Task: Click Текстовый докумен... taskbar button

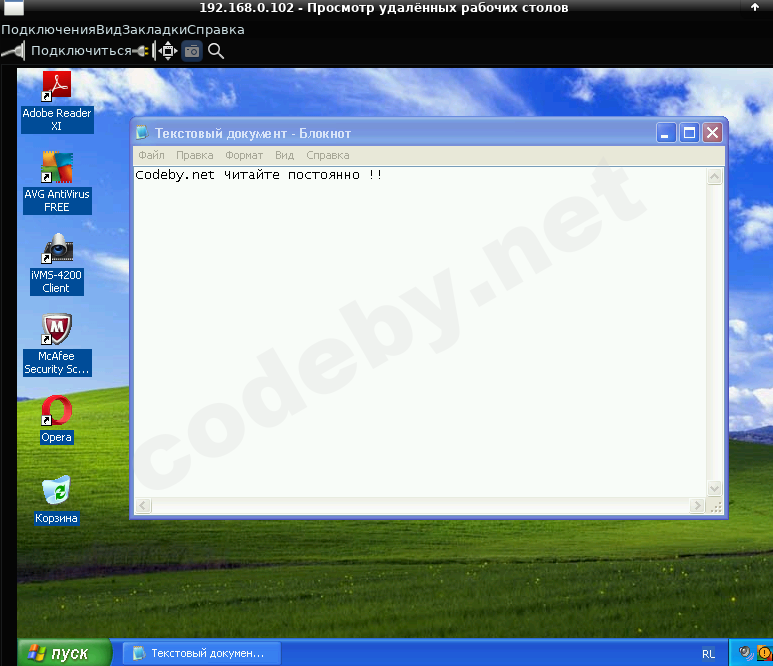Action: pyautogui.click(x=202, y=653)
